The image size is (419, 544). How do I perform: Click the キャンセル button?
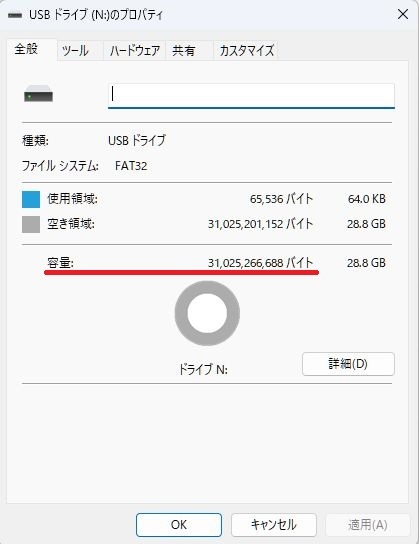coord(274,525)
